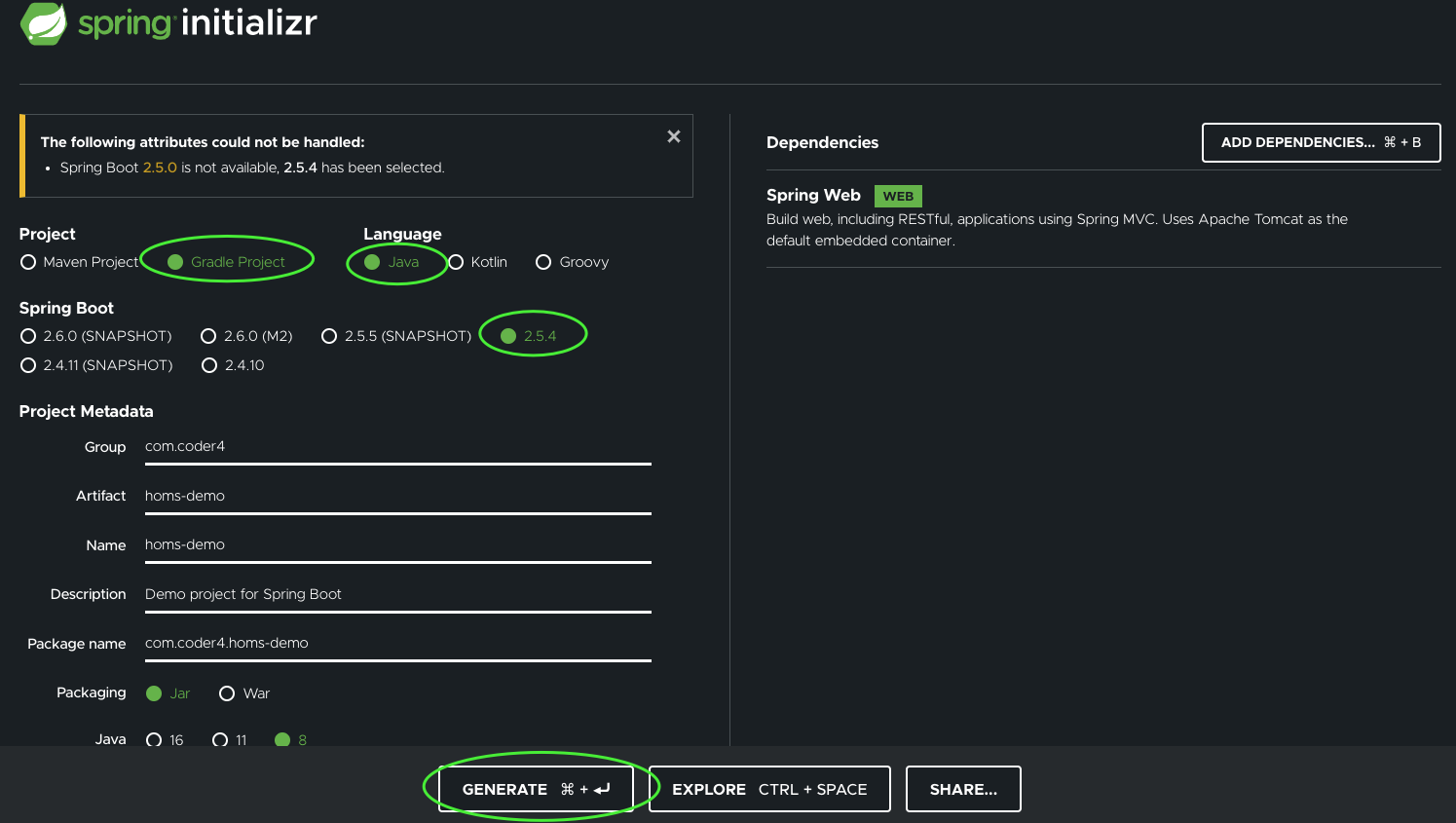Choose Spring Boot 2.4.10 version

pos(209,365)
